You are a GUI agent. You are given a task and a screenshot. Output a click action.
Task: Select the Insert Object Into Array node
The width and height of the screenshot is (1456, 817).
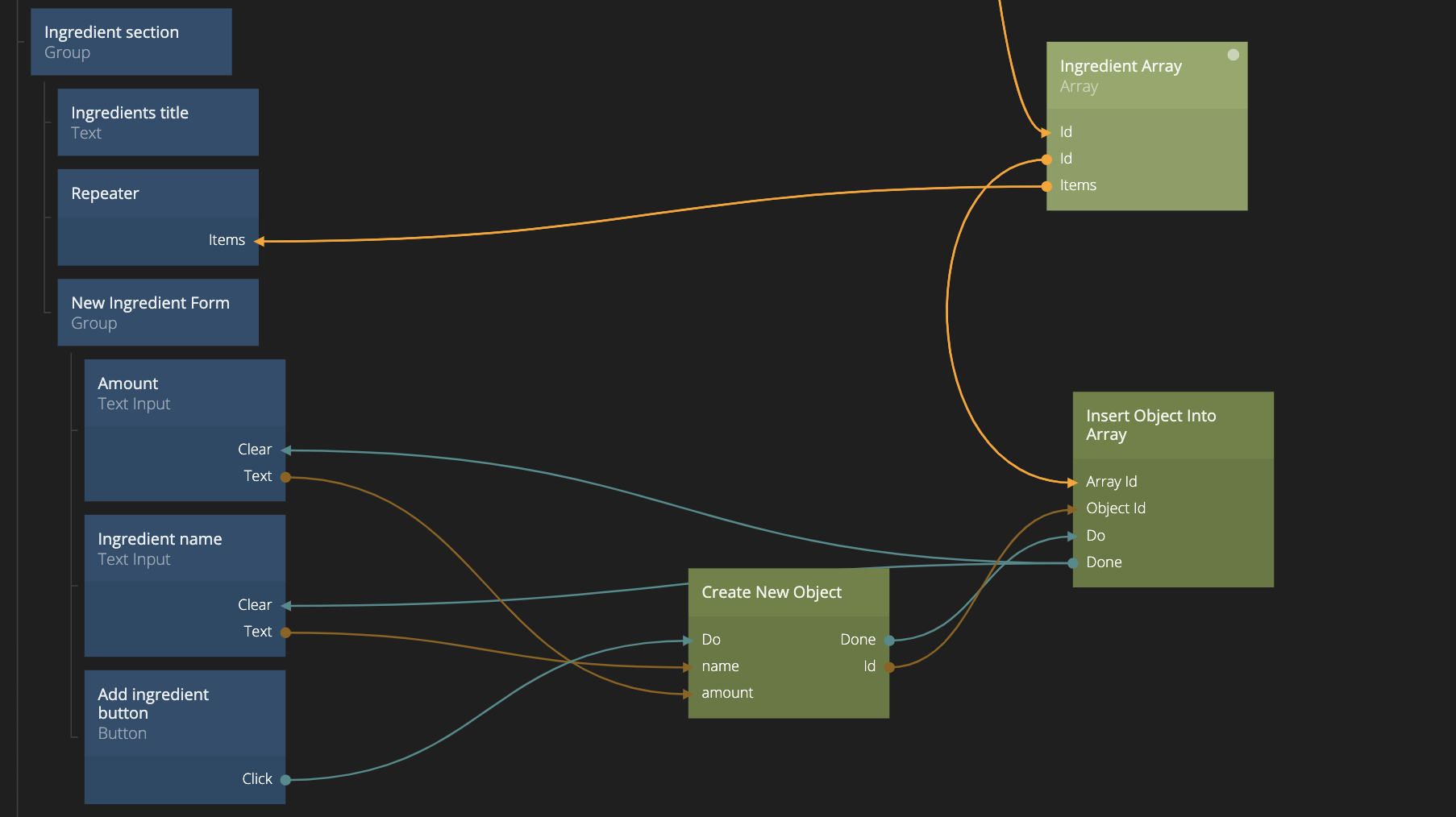(1172, 425)
